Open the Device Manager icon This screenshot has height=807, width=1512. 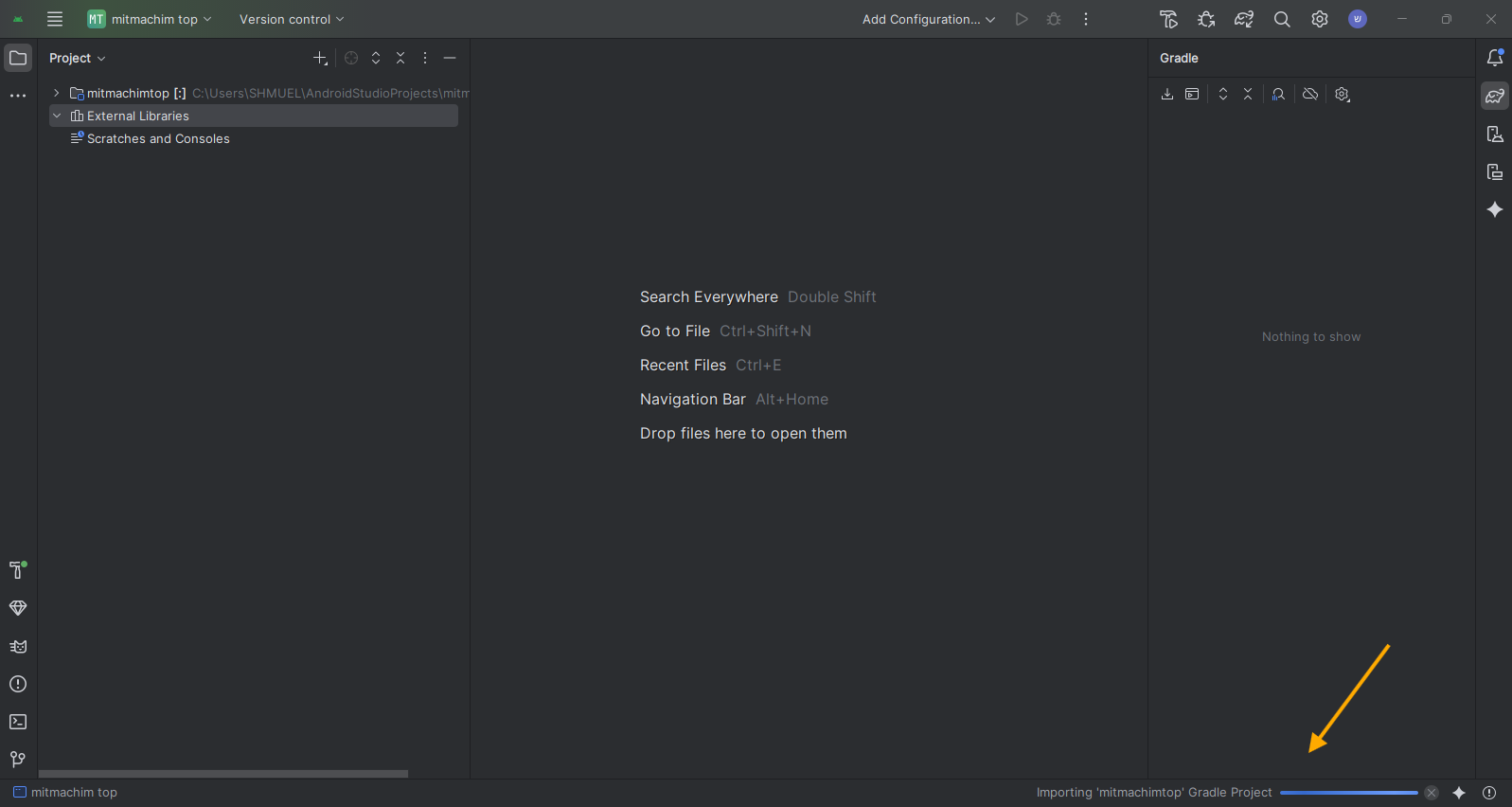tap(1495, 134)
